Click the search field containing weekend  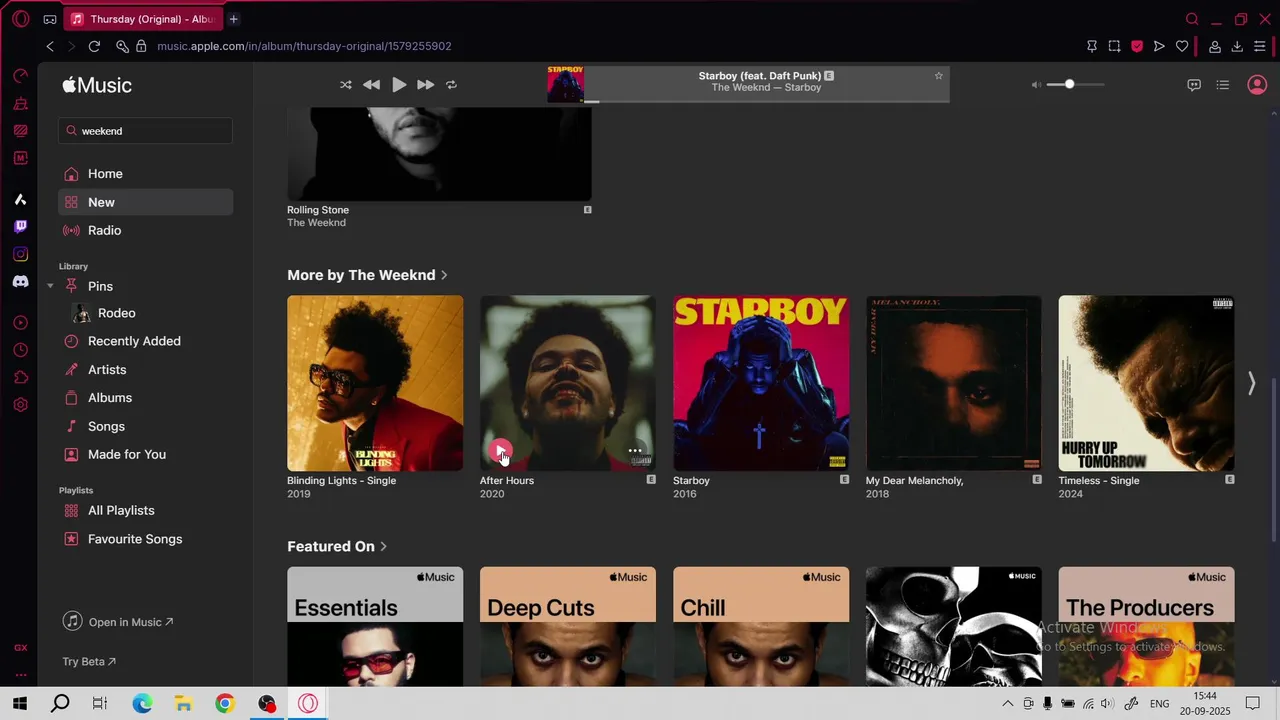coord(146,131)
